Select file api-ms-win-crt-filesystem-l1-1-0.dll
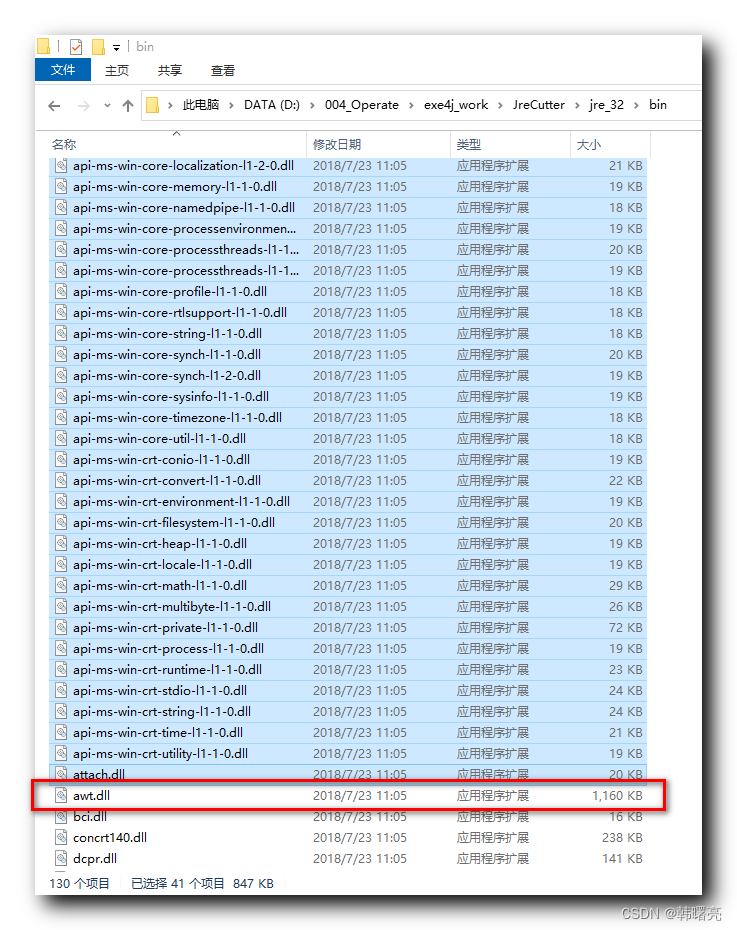This screenshot has height=930, width=737. click(x=348, y=523)
